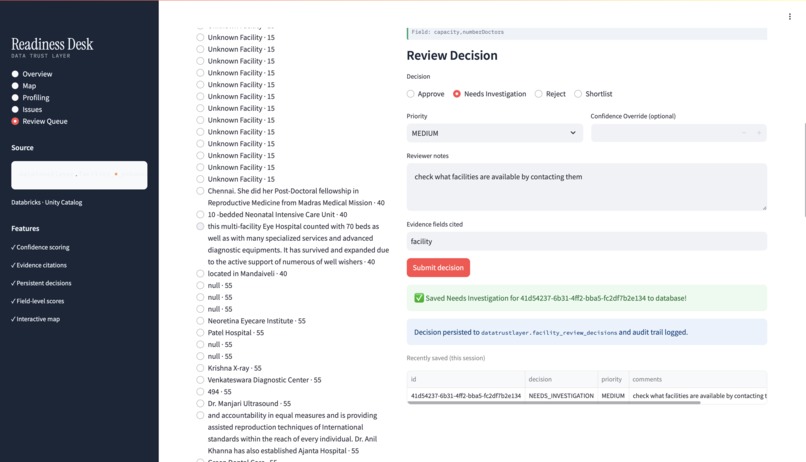Submit the review decision
806x462 pixels.
click(x=438, y=268)
